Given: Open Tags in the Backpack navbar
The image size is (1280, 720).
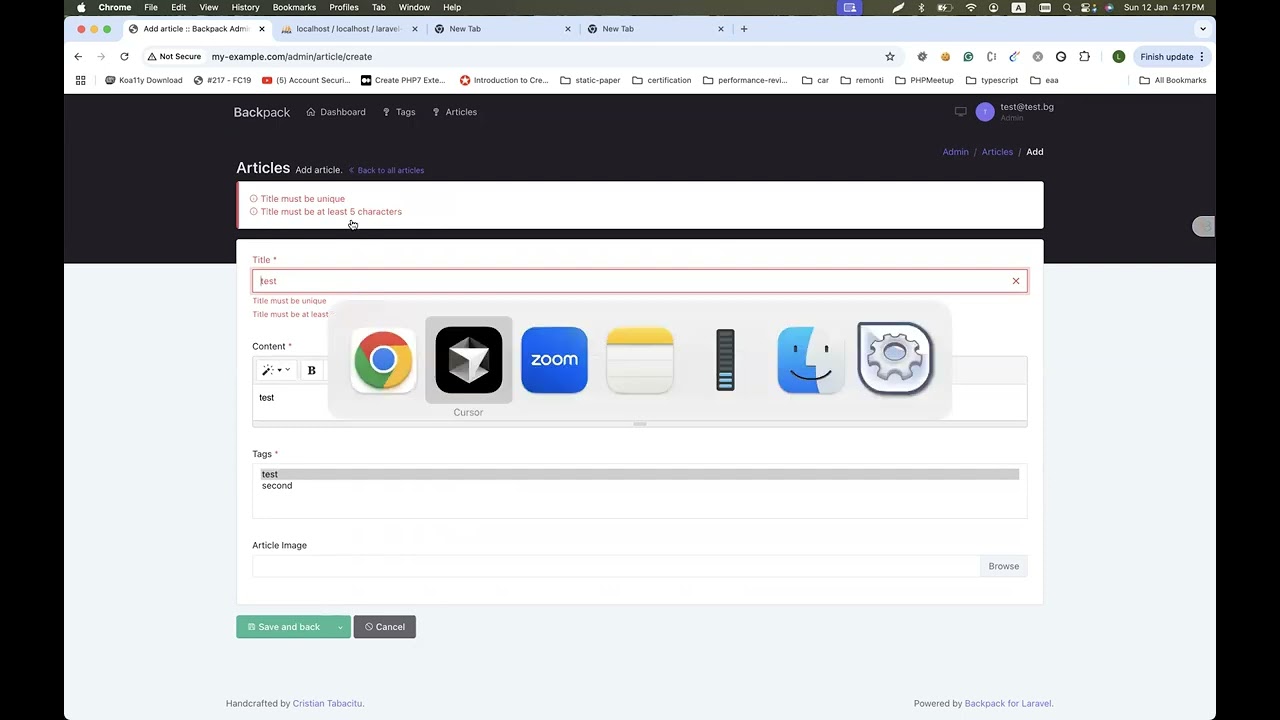Looking at the screenshot, I should (399, 112).
